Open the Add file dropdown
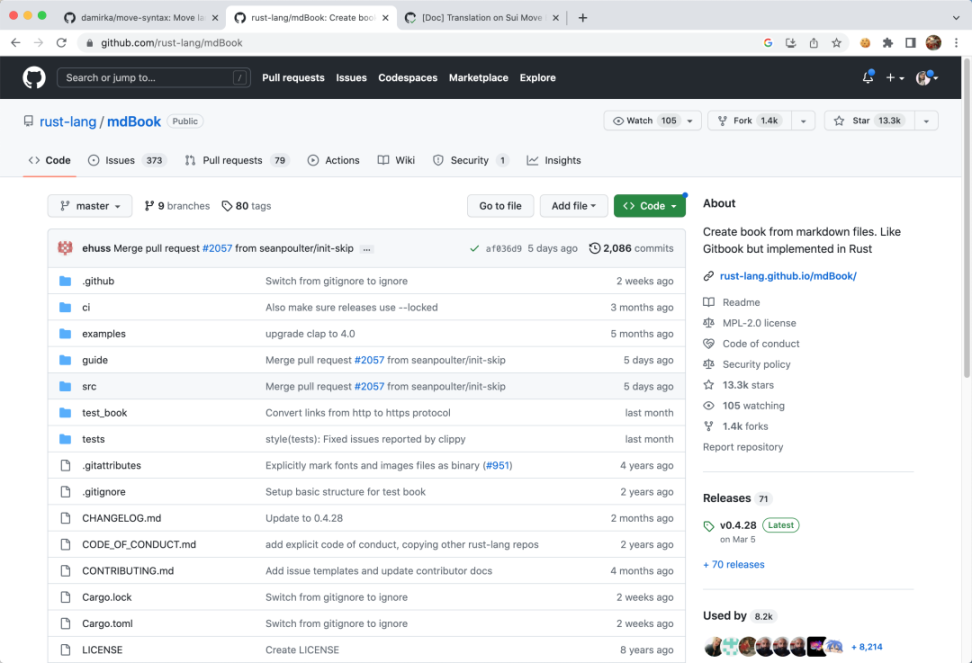Image resolution: width=972 pixels, height=663 pixels. click(574, 206)
